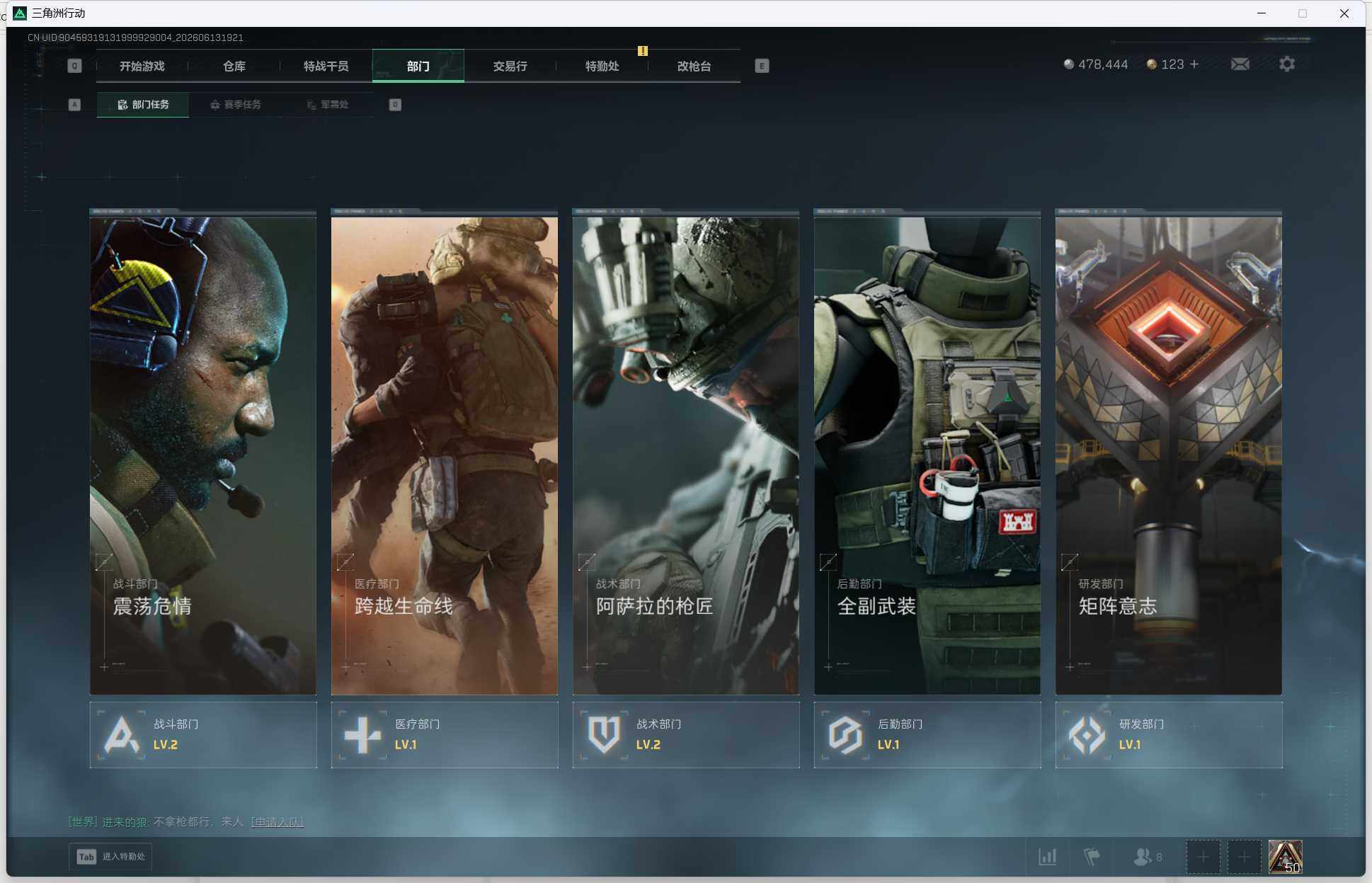Open the mail envelope icon

tap(1240, 64)
